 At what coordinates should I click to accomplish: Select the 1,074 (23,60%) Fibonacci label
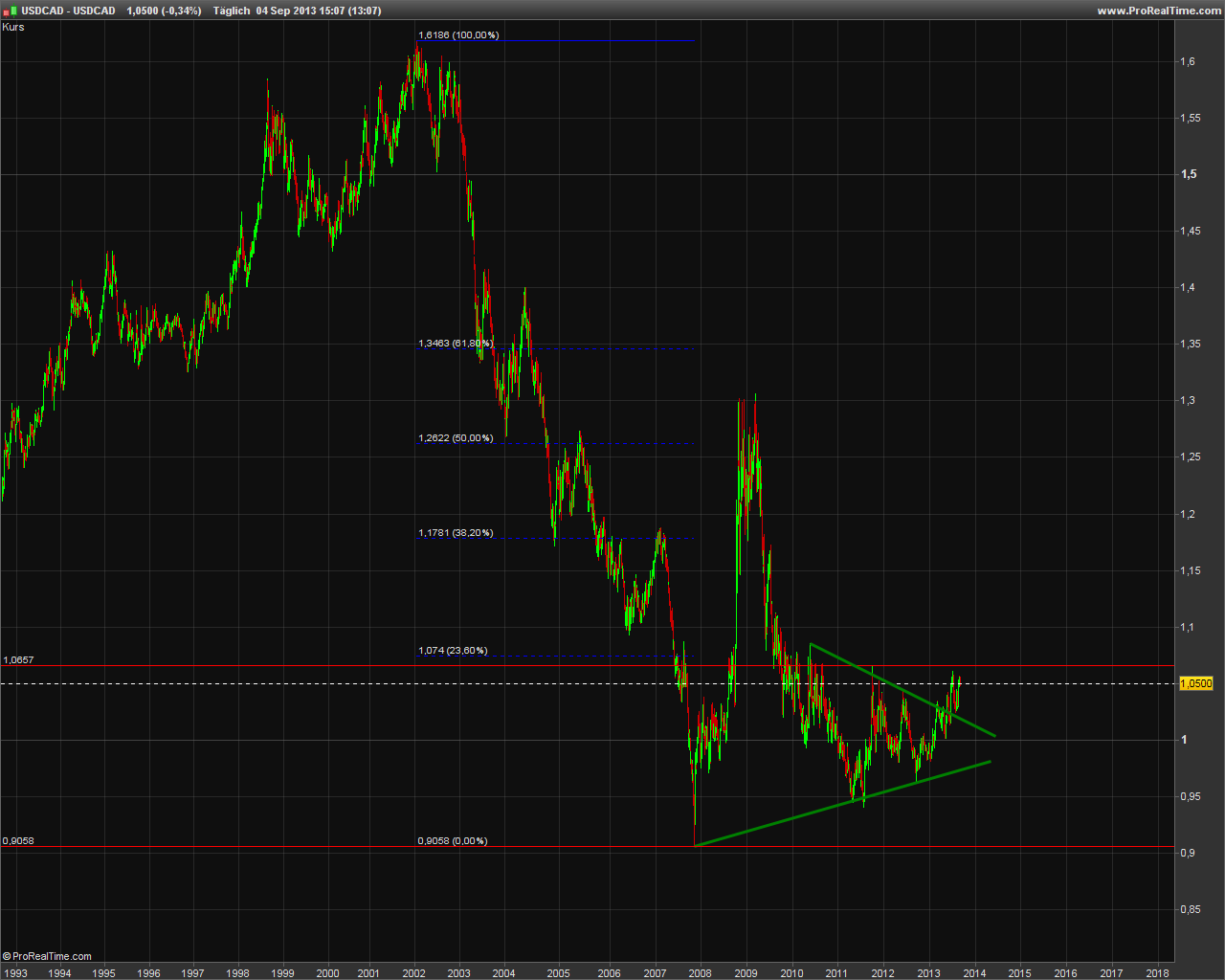coord(453,650)
